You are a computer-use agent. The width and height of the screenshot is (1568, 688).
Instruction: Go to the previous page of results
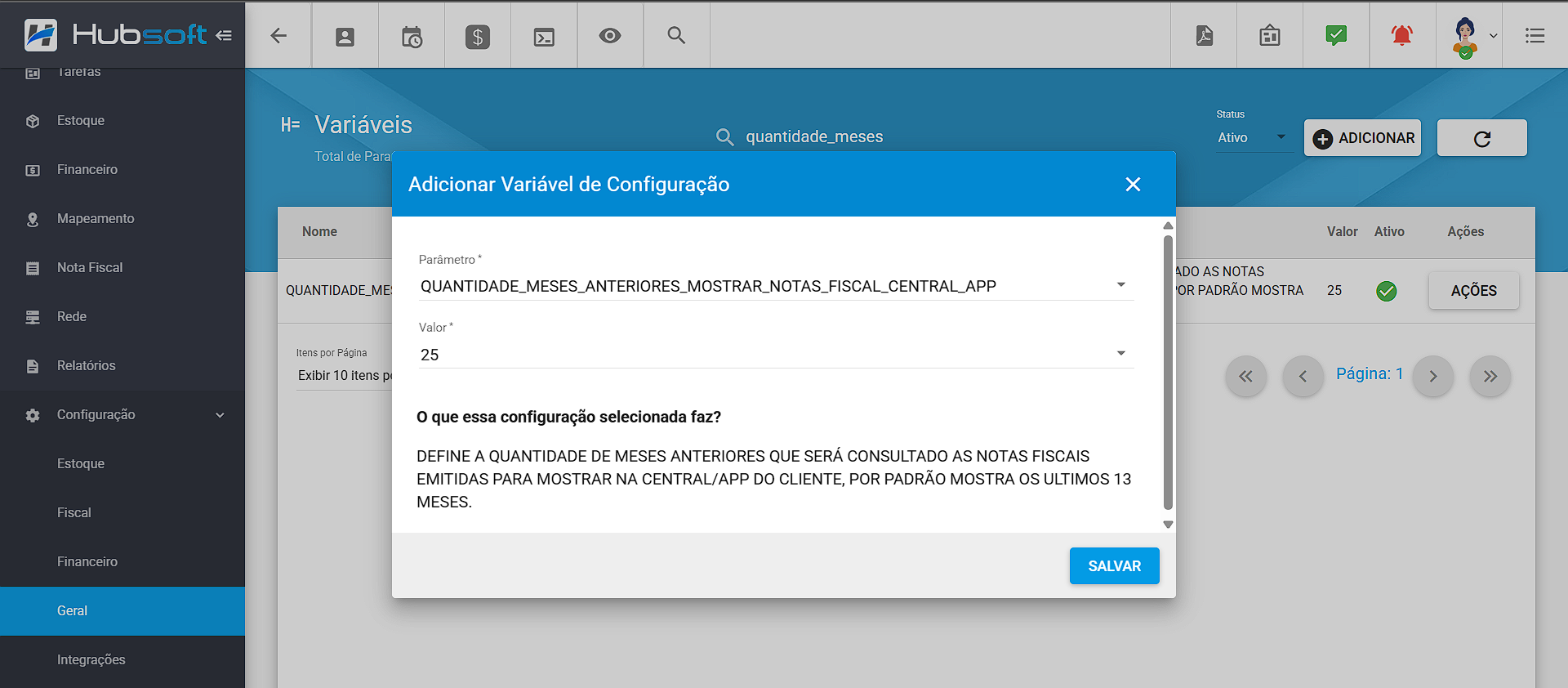1303,376
